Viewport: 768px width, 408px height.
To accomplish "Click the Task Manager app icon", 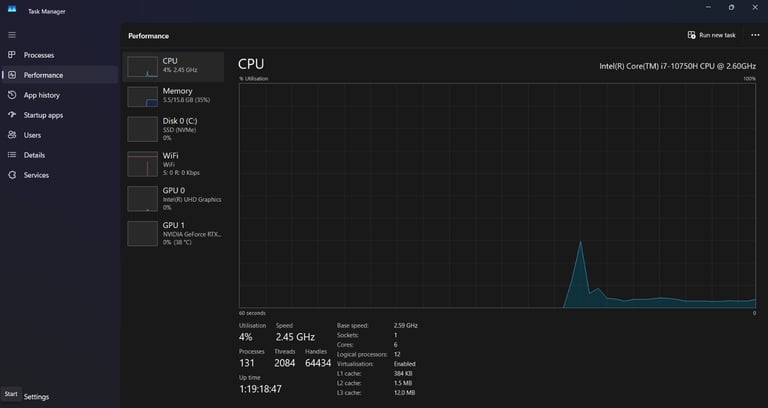I will pyautogui.click(x=12, y=10).
